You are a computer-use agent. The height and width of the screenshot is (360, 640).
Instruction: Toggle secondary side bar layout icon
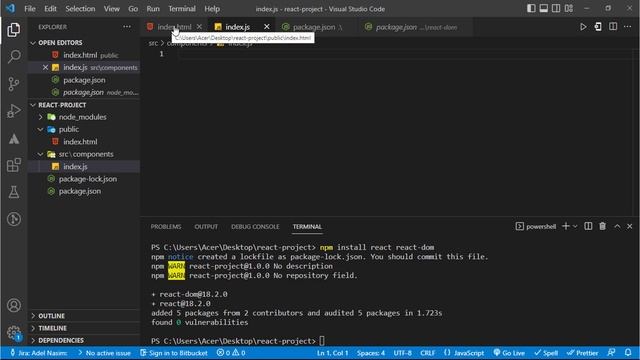pyautogui.click(x=556, y=8)
